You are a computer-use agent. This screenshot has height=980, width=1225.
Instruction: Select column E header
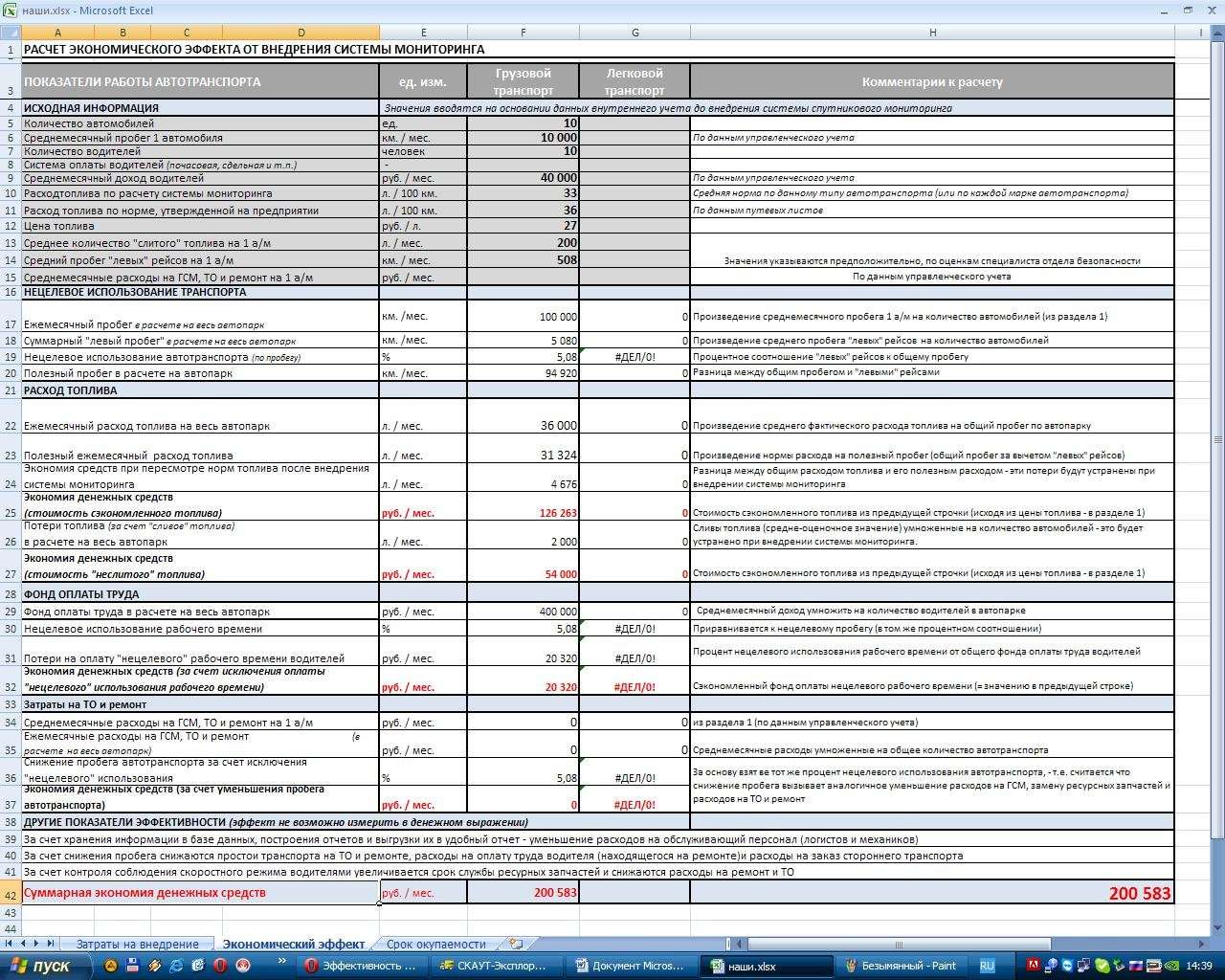click(x=423, y=33)
